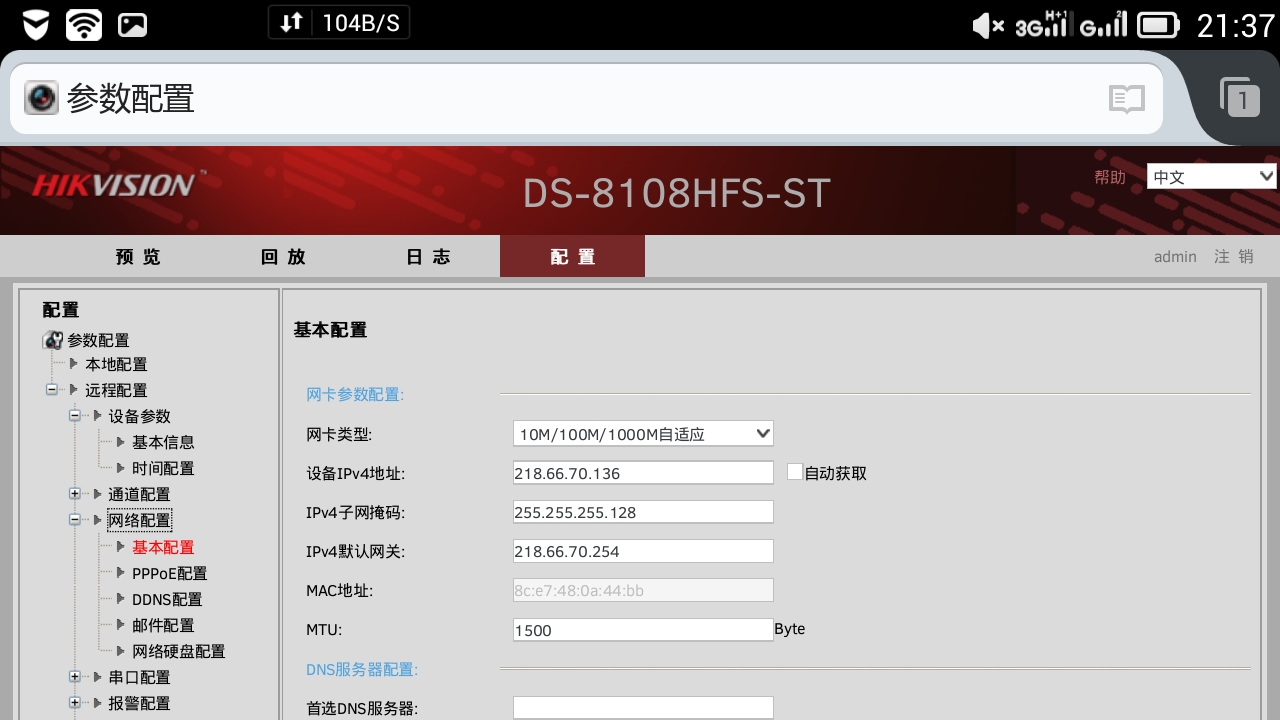
Task: Collapse the 远程配置 tree node
Action: point(51,389)
